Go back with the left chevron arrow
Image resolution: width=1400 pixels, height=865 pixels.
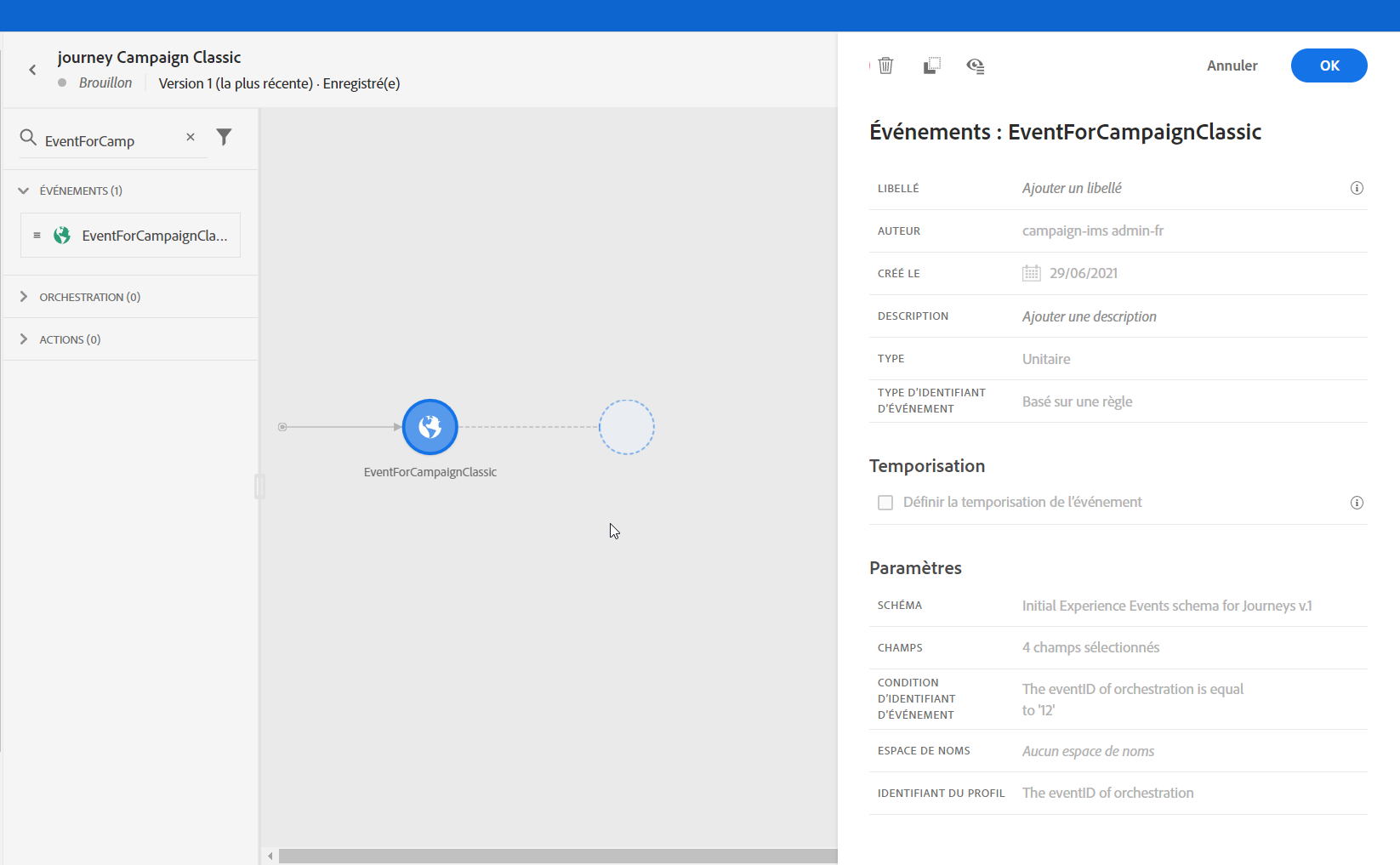coord(32,70)
